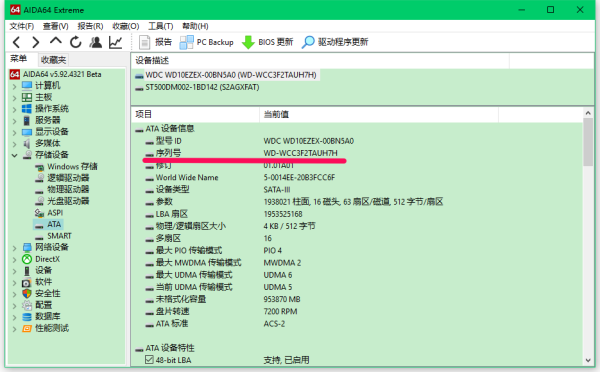The height and width of the screenshot is (372, 600).
Task: Click the up-level arrow icon in toolbar
Action: (56, 41)
